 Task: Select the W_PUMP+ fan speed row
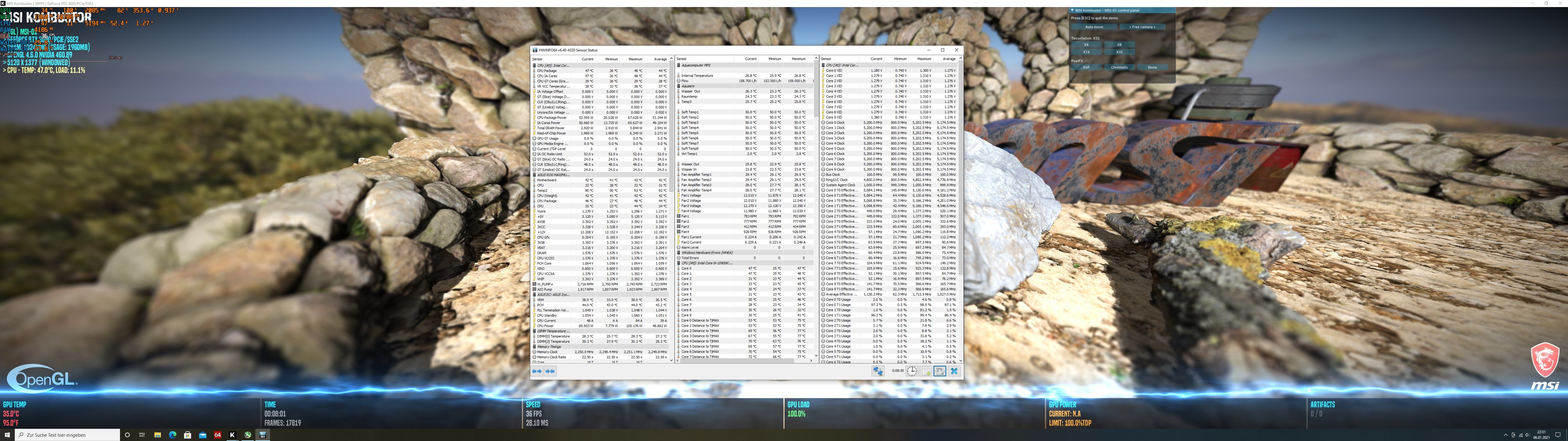600,284
